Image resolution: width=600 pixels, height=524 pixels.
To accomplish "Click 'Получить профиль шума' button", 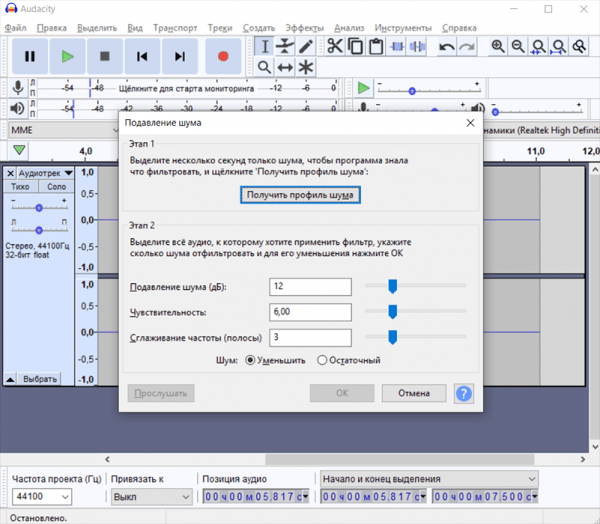I will [300, 195].
